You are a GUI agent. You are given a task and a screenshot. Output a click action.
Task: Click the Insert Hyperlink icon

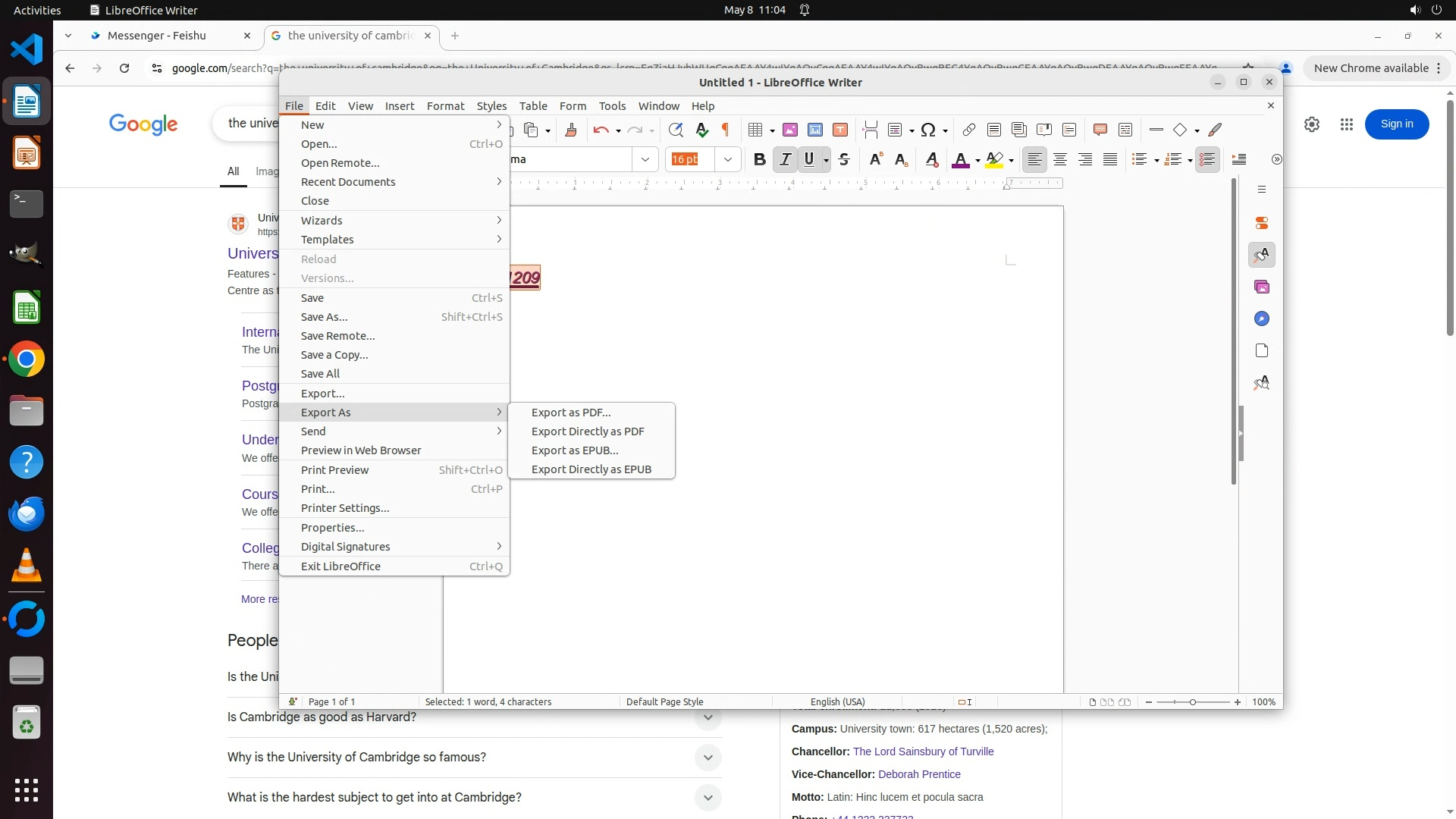[968, 130]
